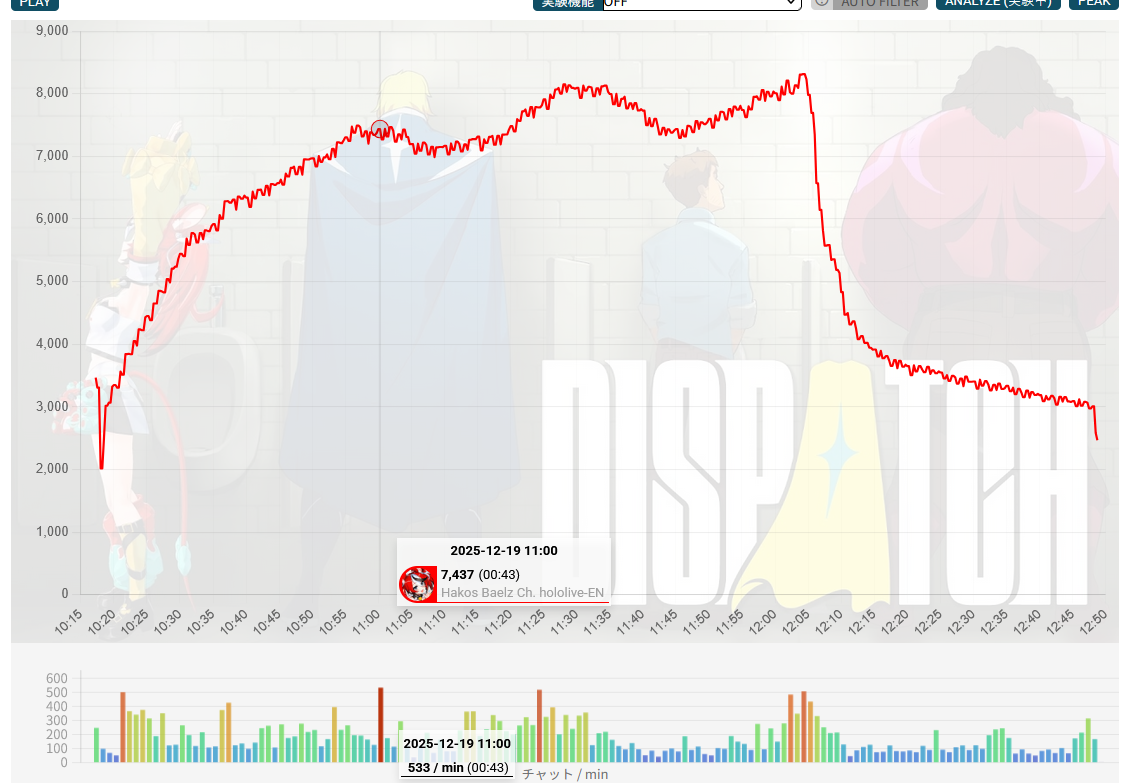Screen dimensions: 1125x783
Task: Click the チャット / min axis label
Action: point(565,774)
